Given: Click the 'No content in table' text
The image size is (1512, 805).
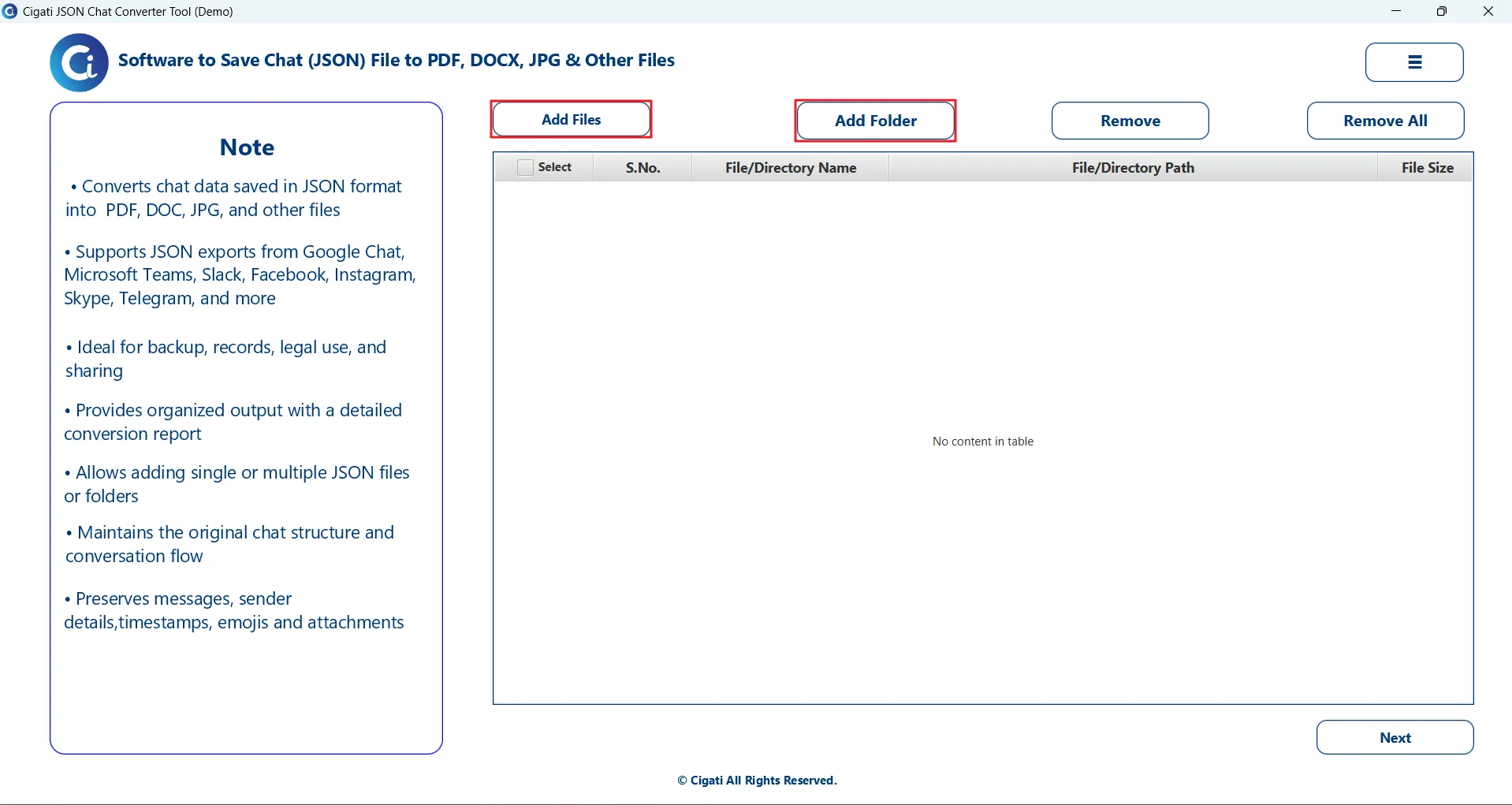Looking at the screenshot, I should [983, 442].
